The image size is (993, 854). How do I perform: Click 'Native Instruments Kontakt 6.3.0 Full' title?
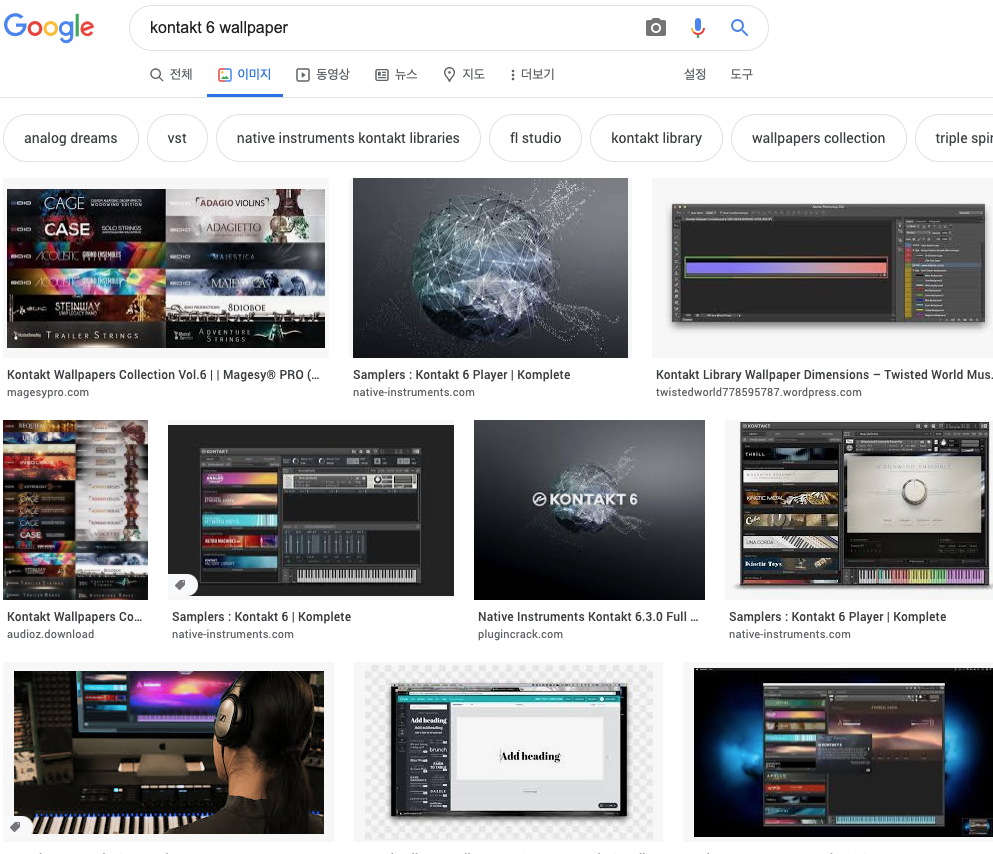(588, 617)
